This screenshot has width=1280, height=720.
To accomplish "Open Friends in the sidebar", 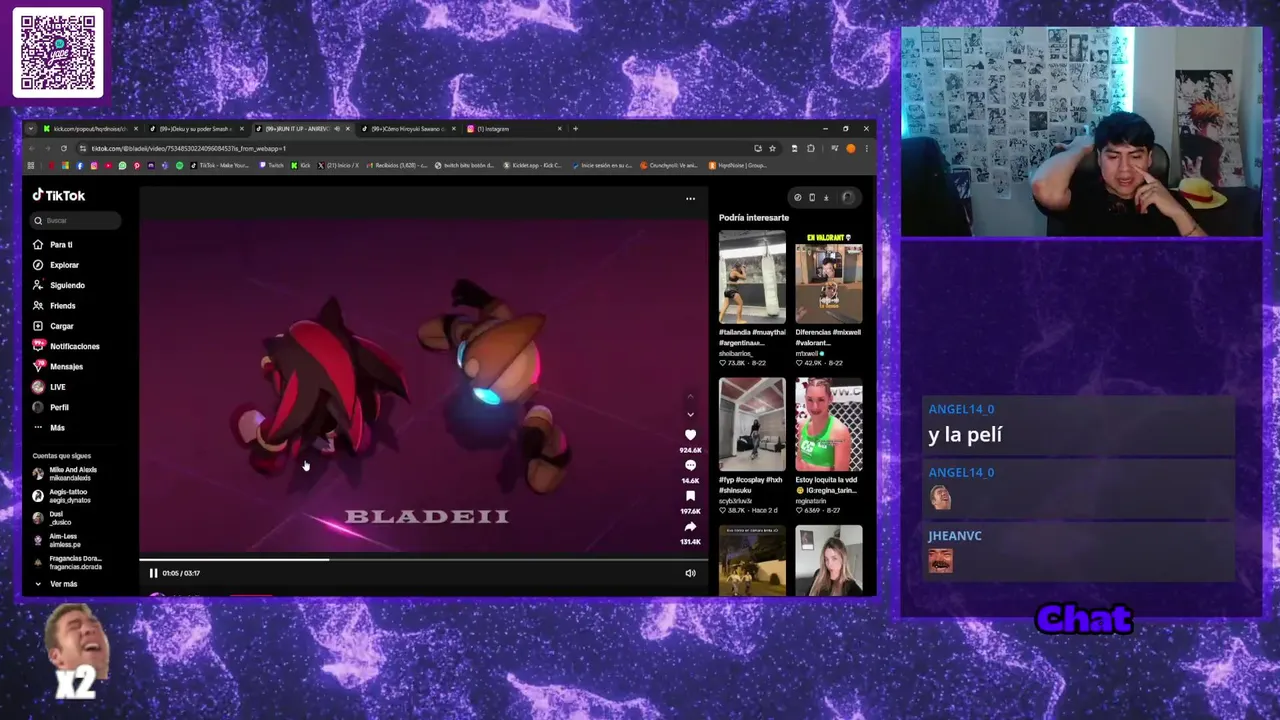I will coord(62,306).
